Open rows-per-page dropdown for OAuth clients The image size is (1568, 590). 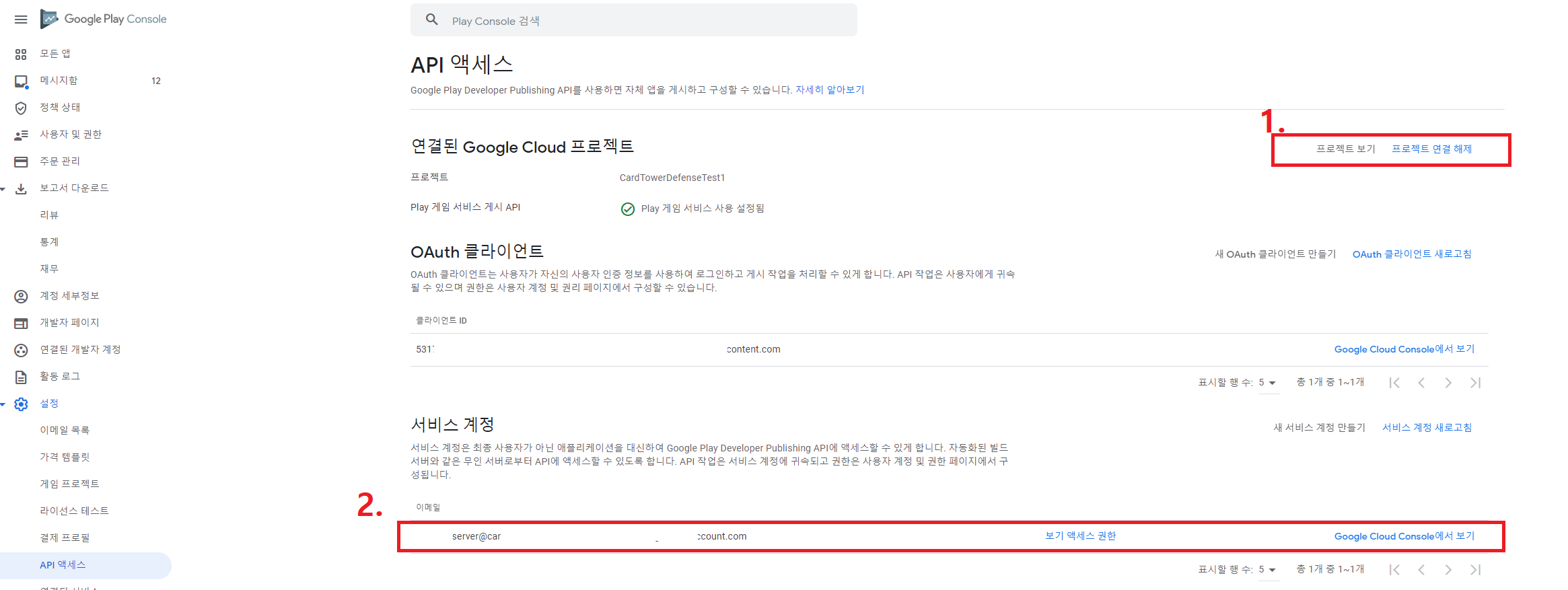tap(1268, 382)
